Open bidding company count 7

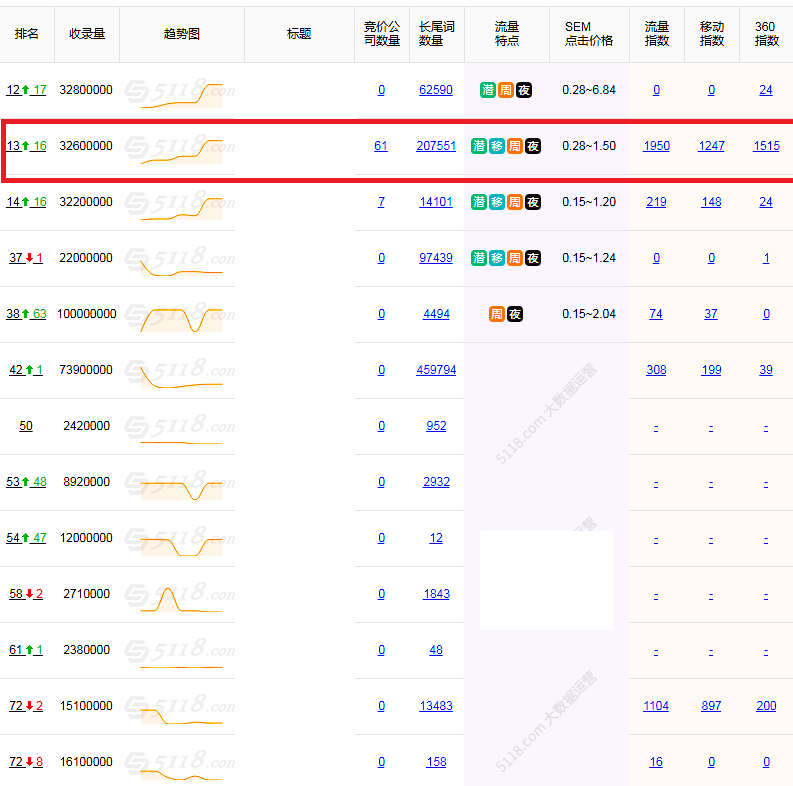381,202
